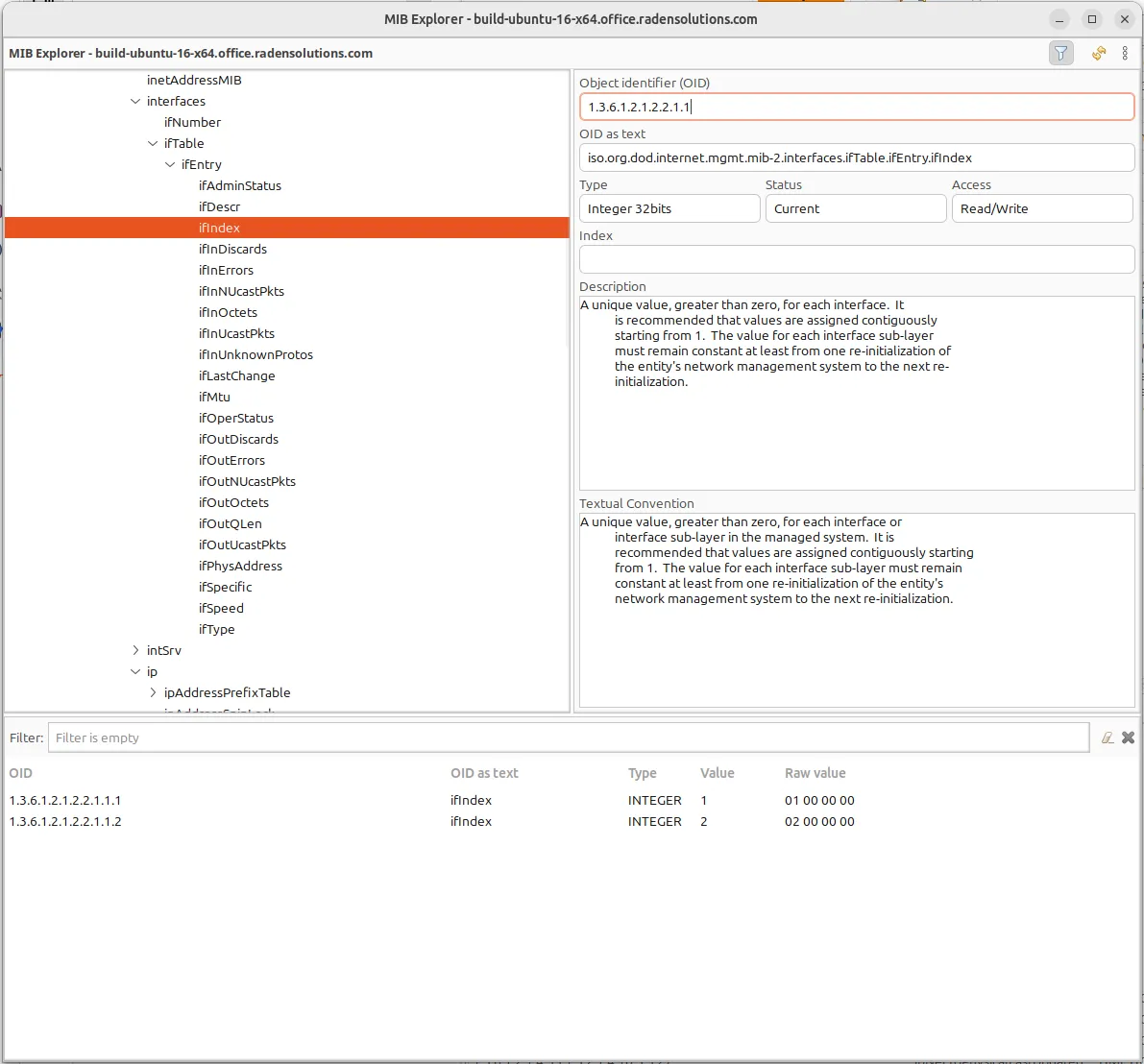Collapse the ifTable branch
Image resolution: width=1144 pixels, height=1064 pixels.
coord(152,143)
